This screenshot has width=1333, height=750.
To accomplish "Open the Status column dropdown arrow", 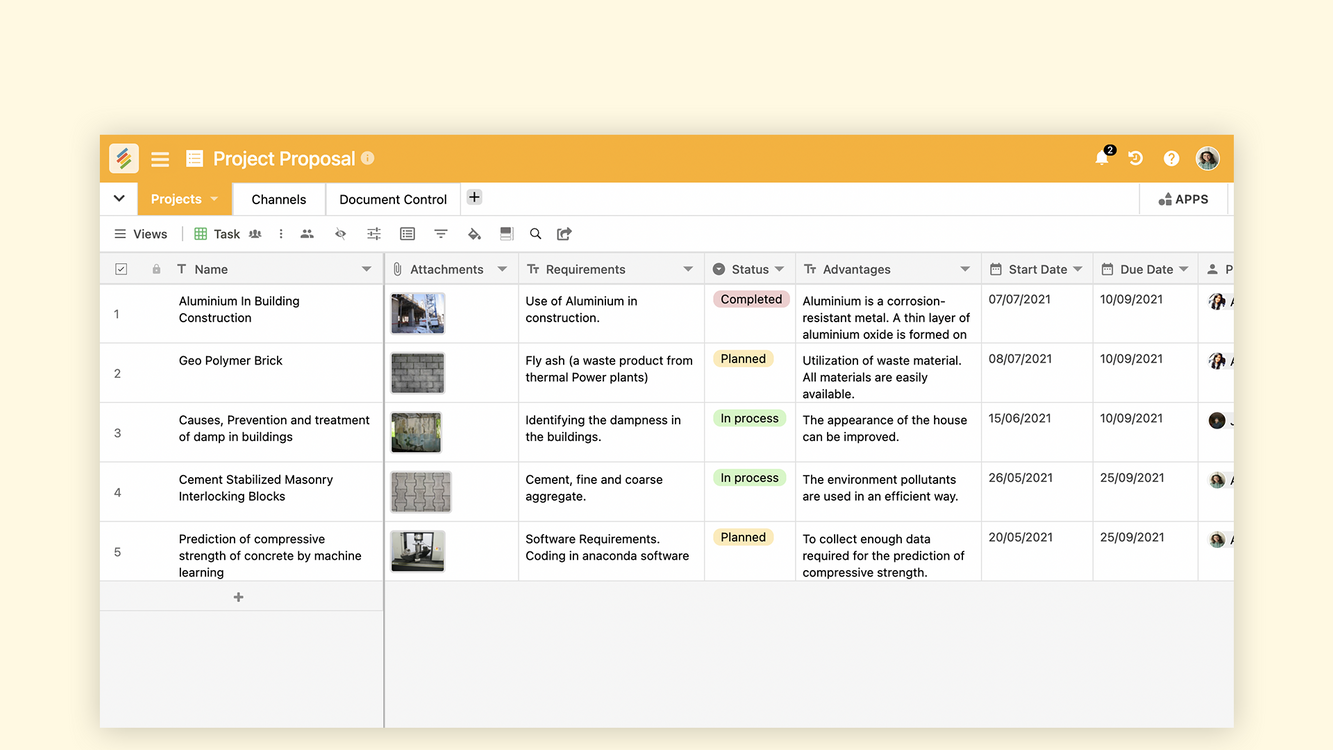I will click(x=779, y=269).
